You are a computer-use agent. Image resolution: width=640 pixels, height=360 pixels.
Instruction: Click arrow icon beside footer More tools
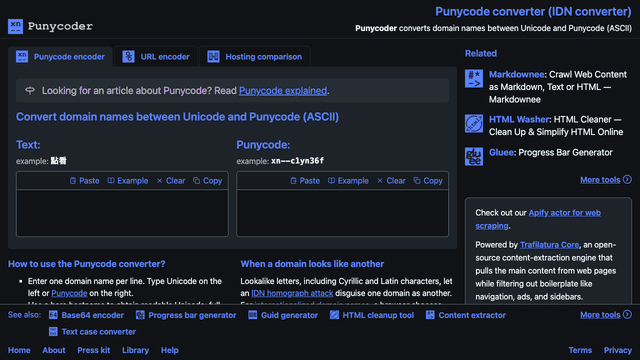pos(628,315)
